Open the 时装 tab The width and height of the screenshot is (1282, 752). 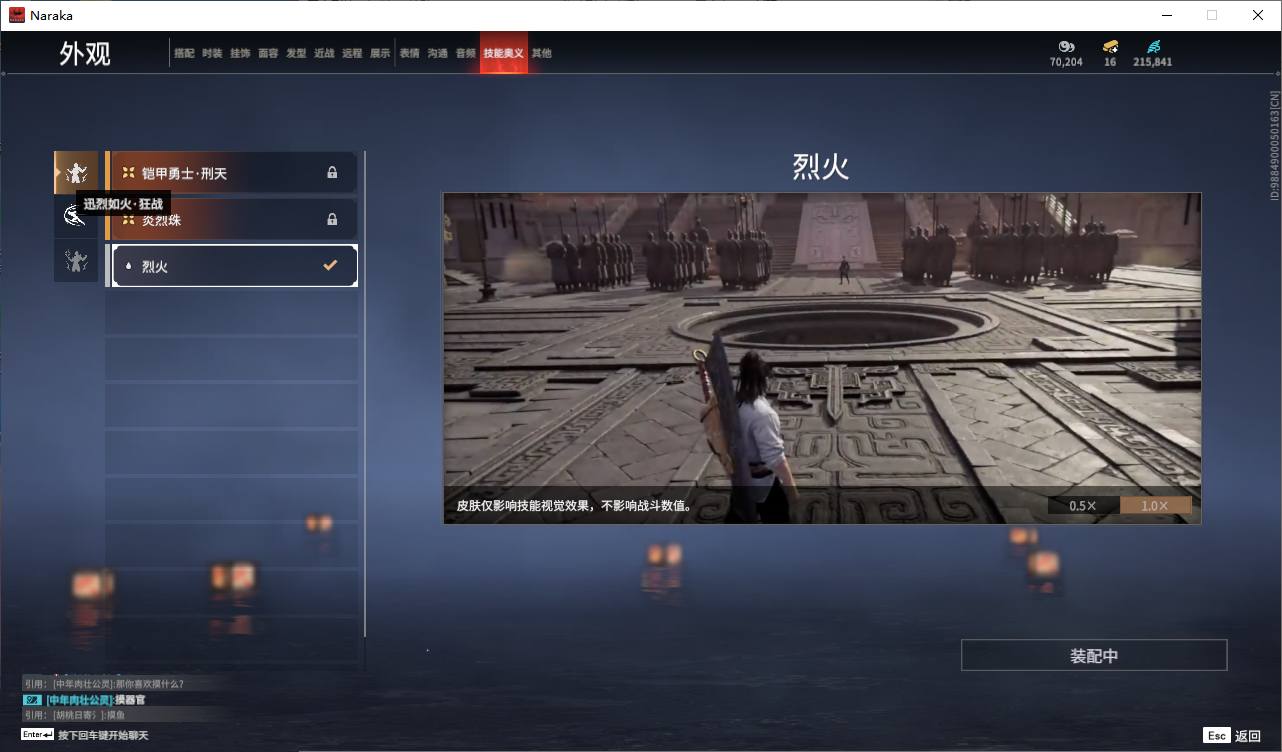[212, 53]
